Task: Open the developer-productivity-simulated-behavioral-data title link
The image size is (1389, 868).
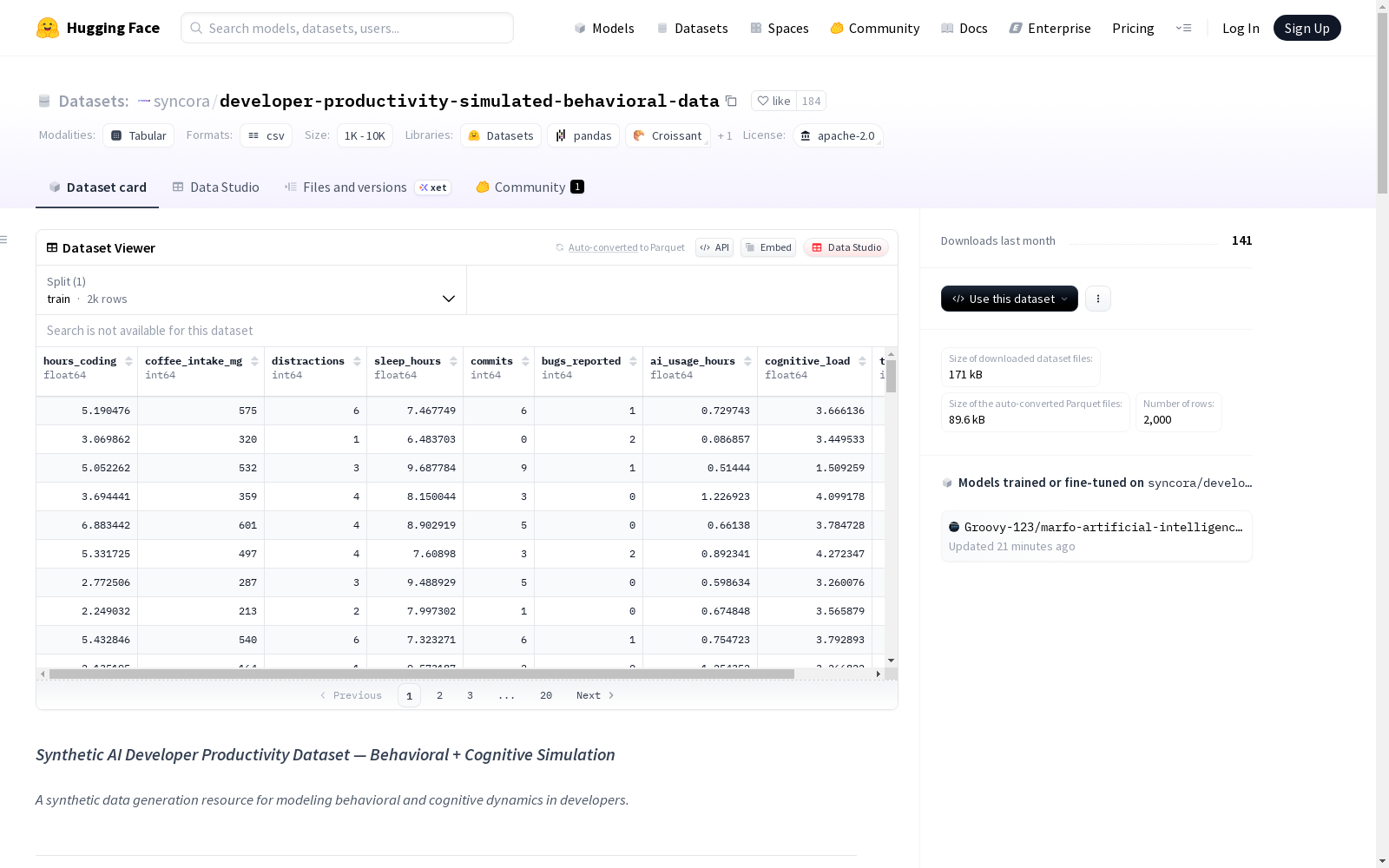Action: pos(470,101)
